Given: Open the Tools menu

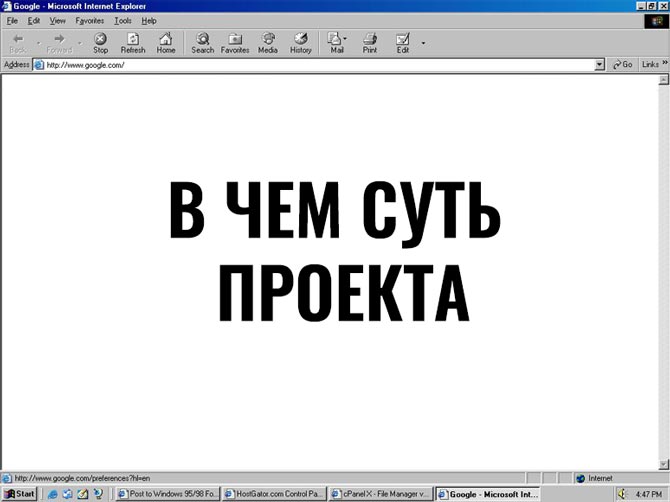Looking at the screenshot, I should [123, 20].
